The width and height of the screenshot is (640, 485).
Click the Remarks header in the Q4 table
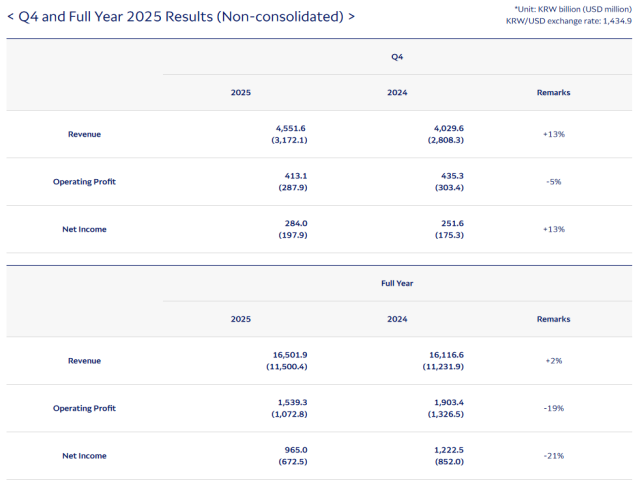click(x=553, y=92)
